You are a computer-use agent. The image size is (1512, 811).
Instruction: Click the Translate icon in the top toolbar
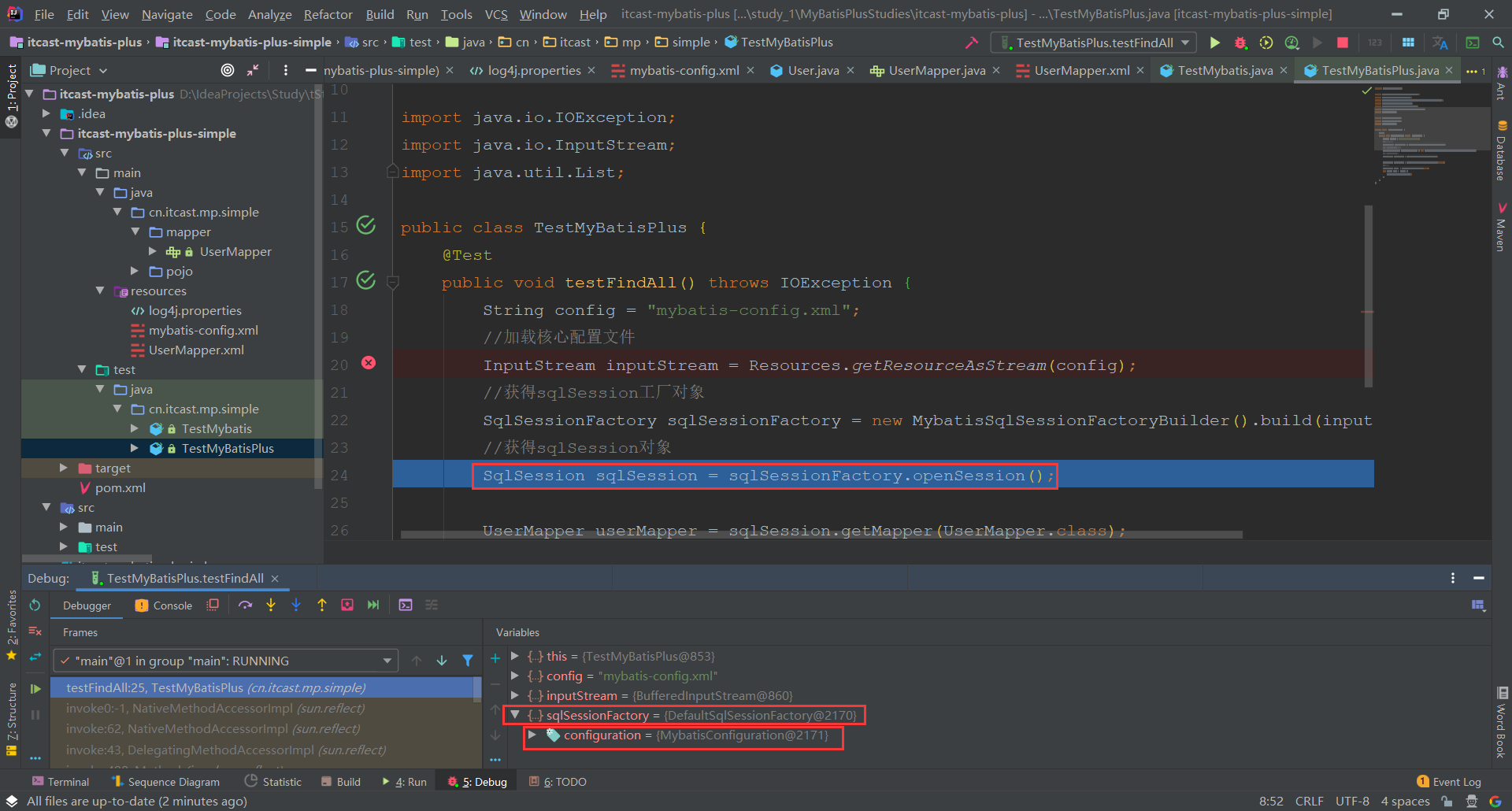[x=1440, y=43]
